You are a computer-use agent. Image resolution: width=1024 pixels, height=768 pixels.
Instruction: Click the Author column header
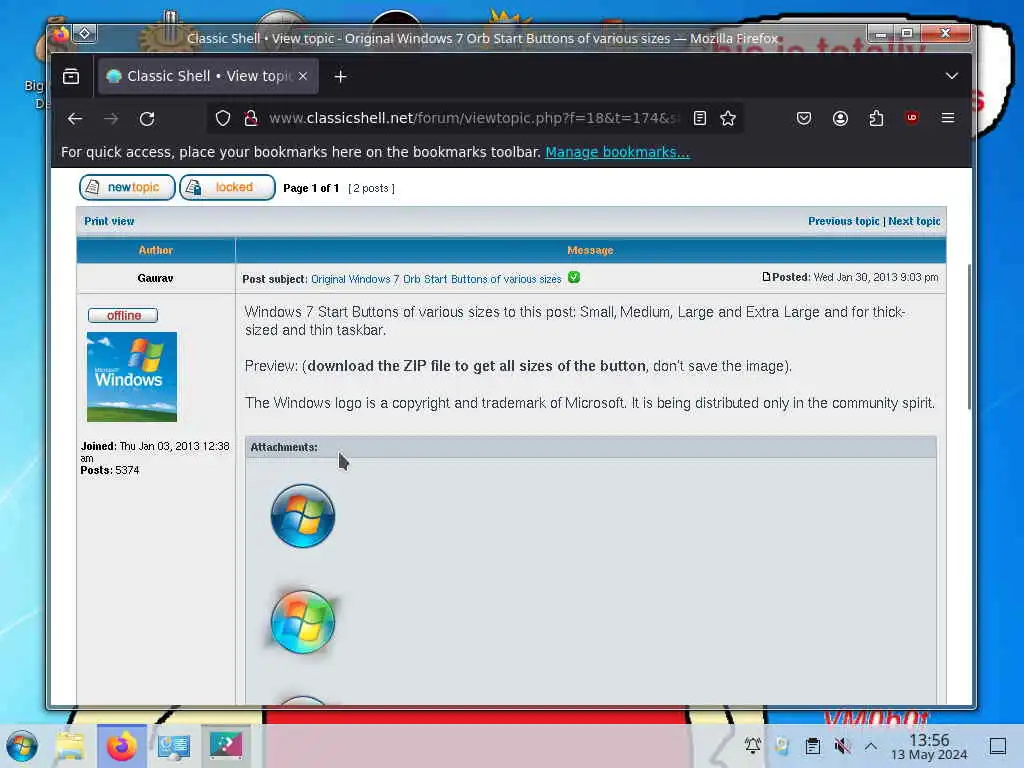(x=155, y=250)
